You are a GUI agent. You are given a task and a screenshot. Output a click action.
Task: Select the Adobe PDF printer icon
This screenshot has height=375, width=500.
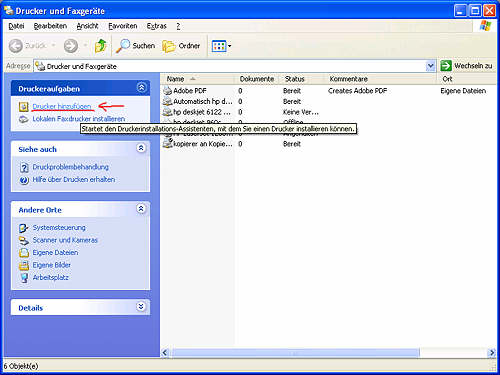coord(167,90)
